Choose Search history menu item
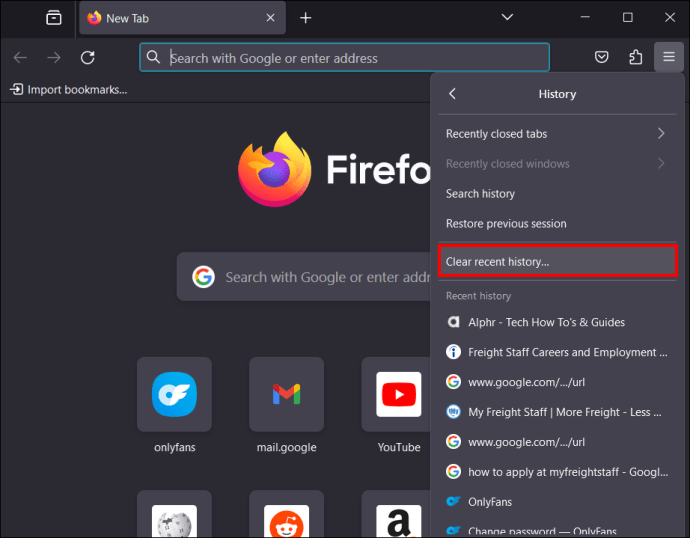This screenshot has height=538, width=690. click(x=557, y=194)
